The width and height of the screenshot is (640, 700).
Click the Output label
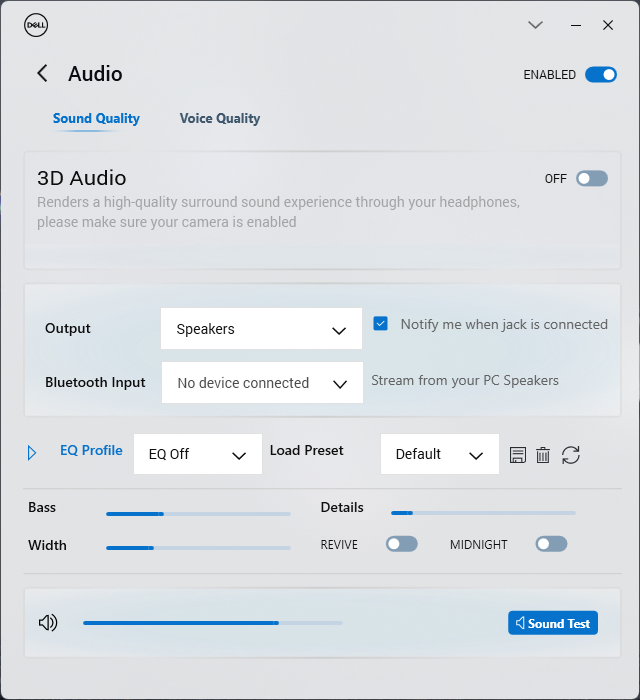67,328
